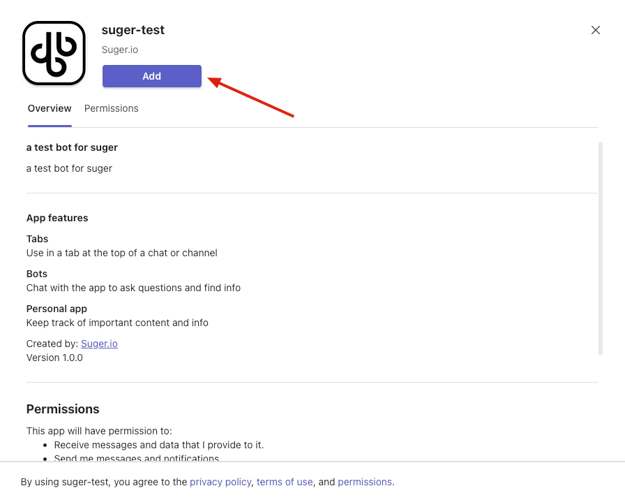
Task: Select the Tabs feature label
Action: click(x=37, y=239)
